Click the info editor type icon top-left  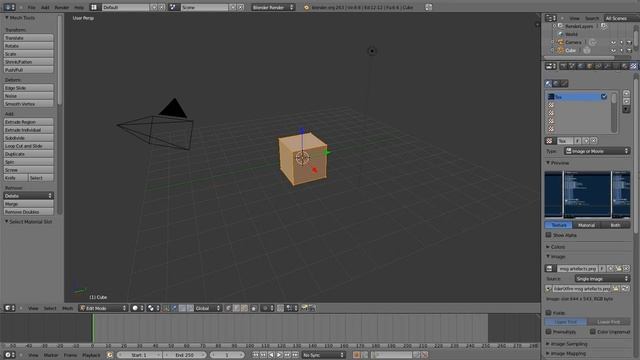click(x=9, y=7)
